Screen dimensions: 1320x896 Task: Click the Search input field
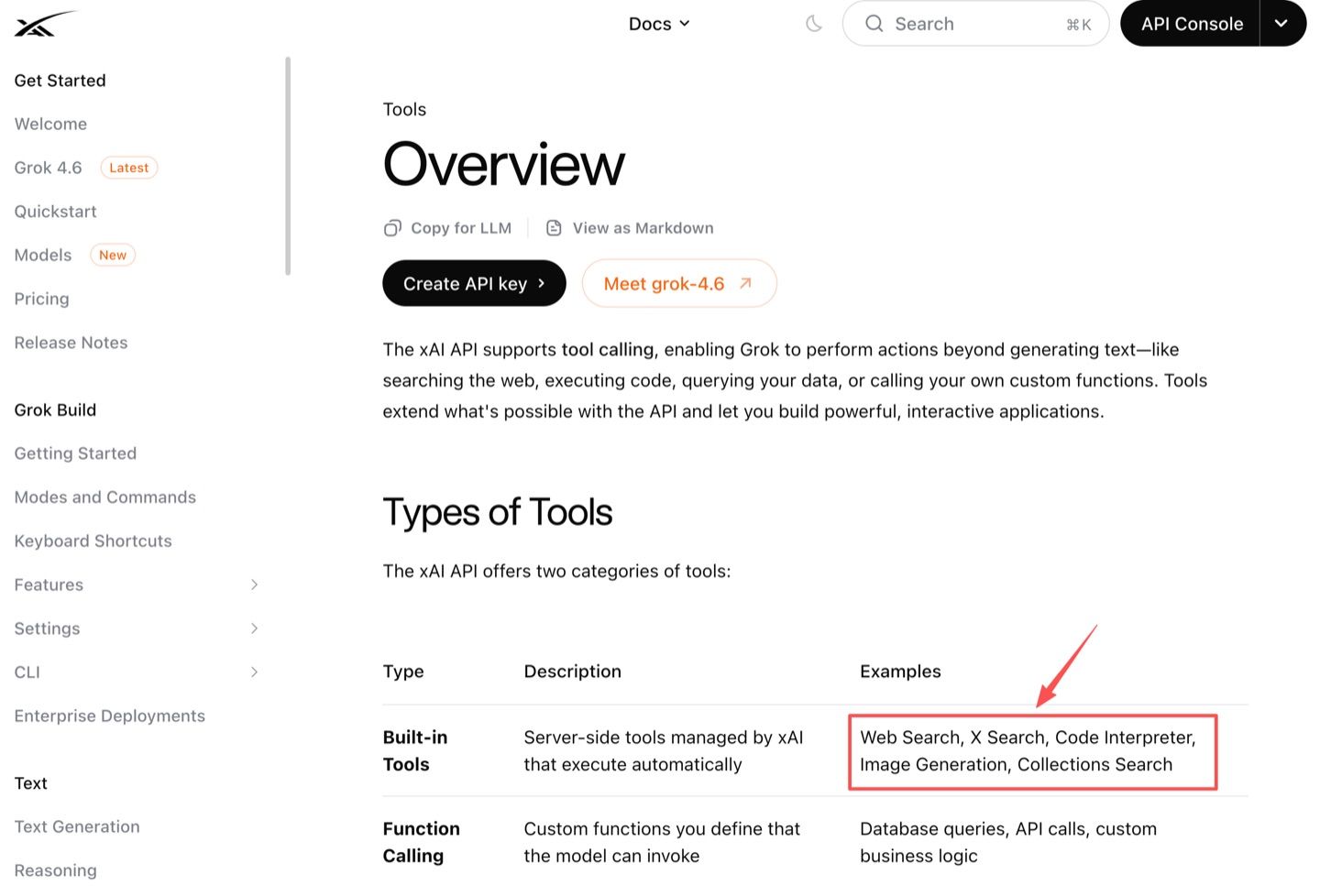click(975, 24)
